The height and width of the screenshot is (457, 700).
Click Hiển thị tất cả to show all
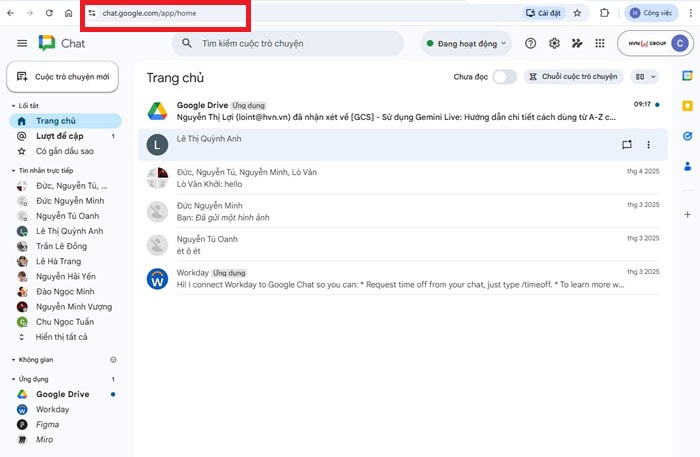pyautogui.click(x=62, y=337)
